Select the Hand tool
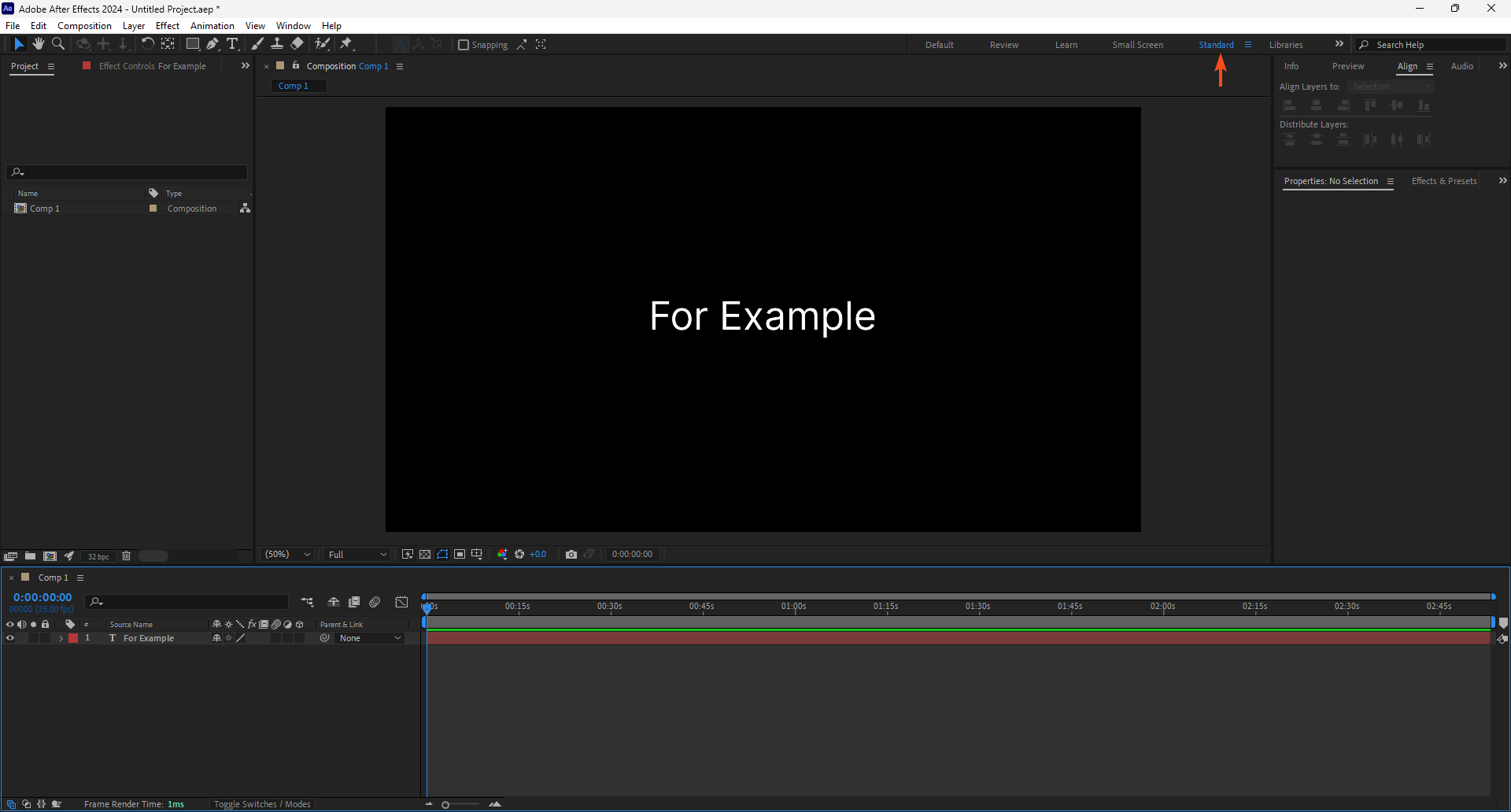 tap(39, 44)
